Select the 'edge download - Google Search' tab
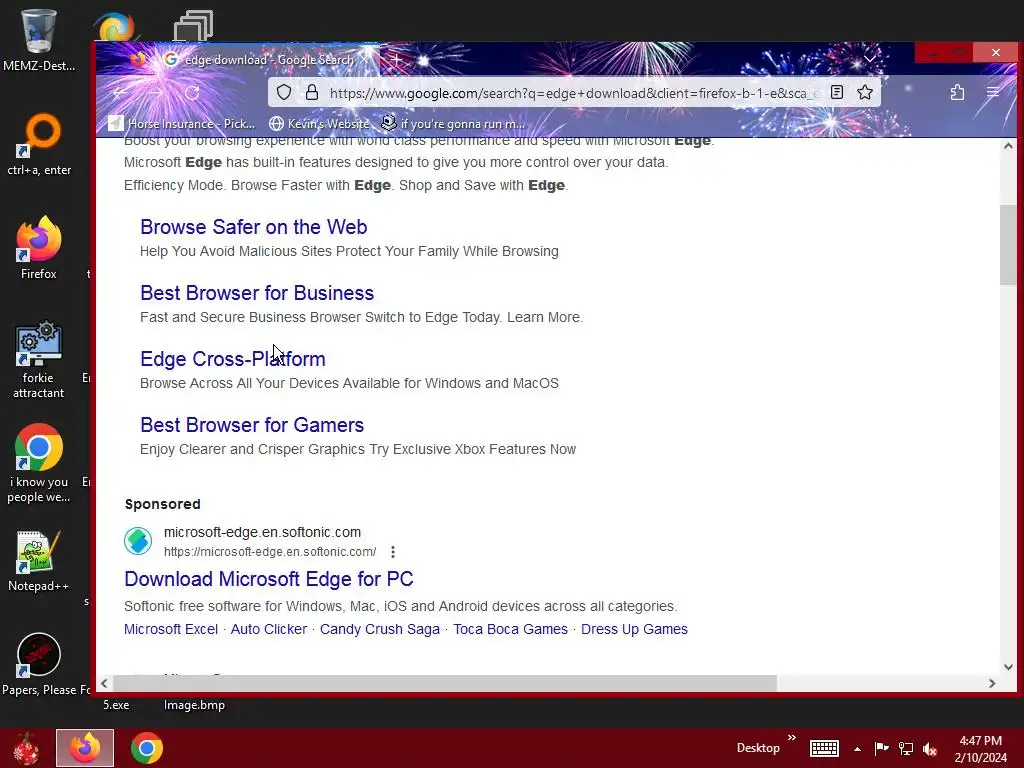 point(268,59)
